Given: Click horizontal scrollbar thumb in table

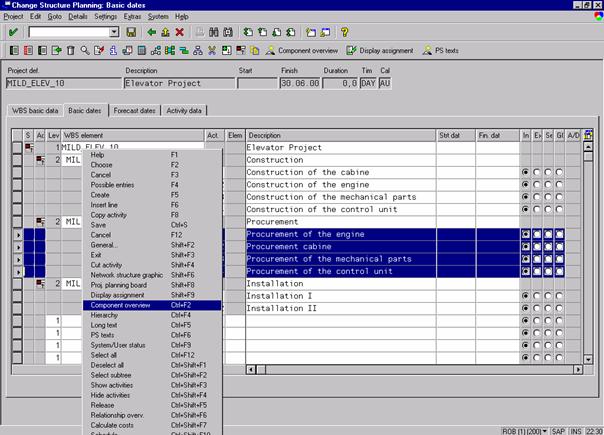Looking at the screenshot, I should (261, 369).
